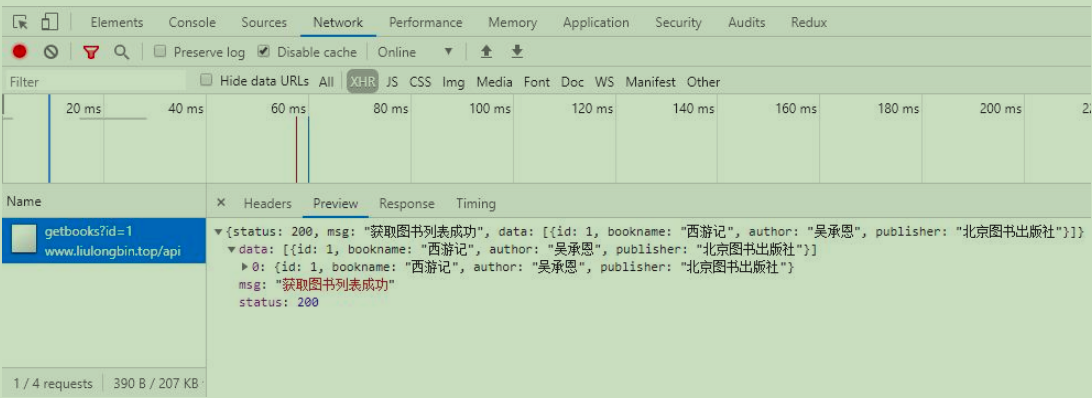
Task: Select the getbooks?id=1 request row
Action: tap(104, 240)
